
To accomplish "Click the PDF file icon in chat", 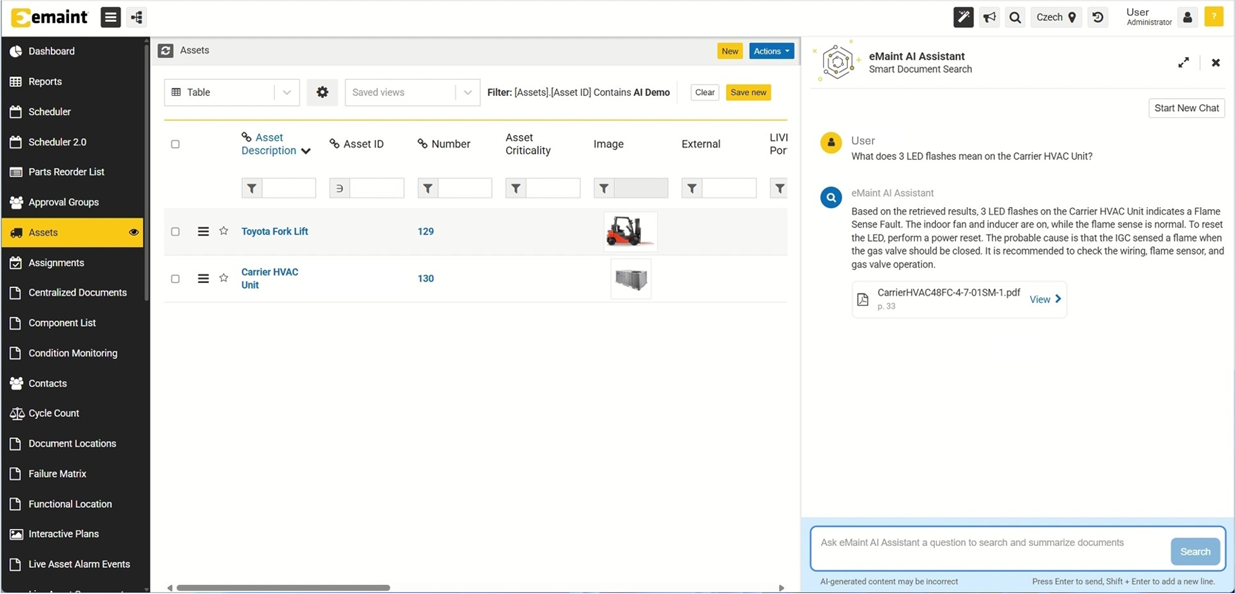I will pos(863,299).
